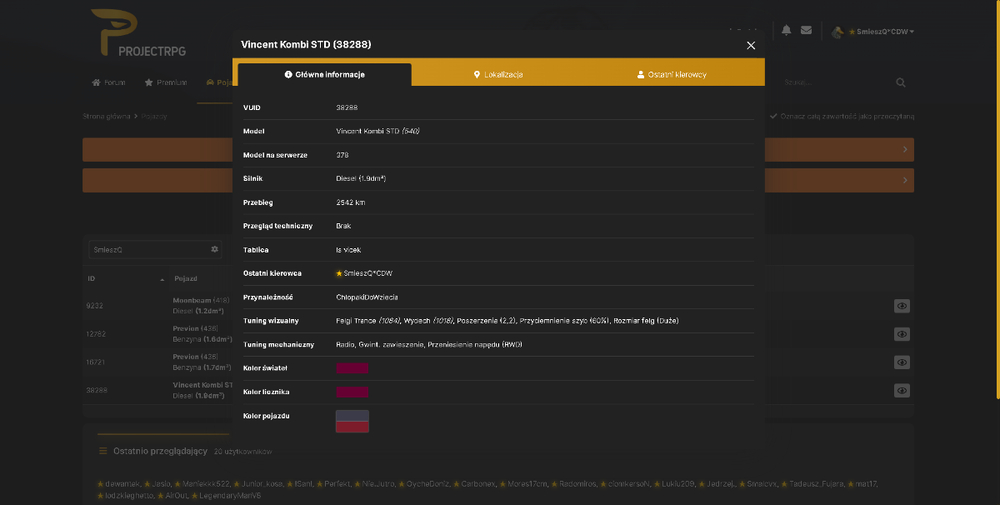Click the Ostatnio przeglądający list icon
This screenshot has width=1000, height=505.
103,451
